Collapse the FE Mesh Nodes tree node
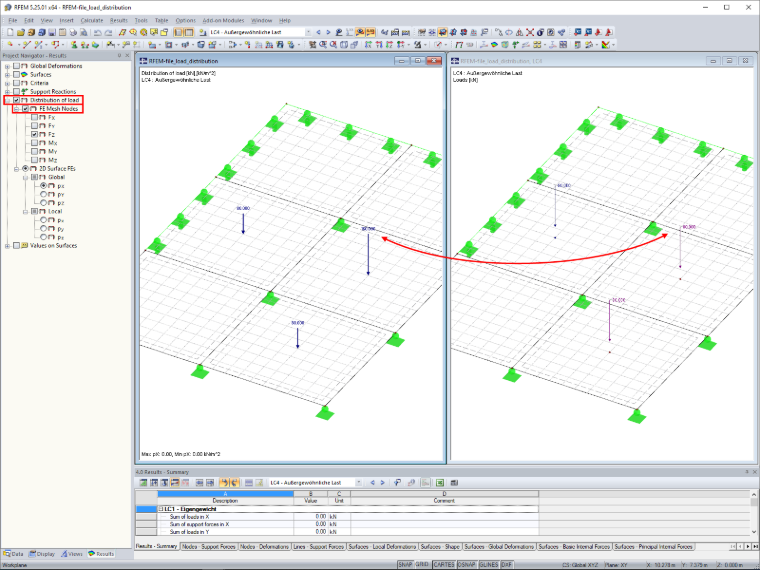Screen dimensions: 760x570 (16, 109)
